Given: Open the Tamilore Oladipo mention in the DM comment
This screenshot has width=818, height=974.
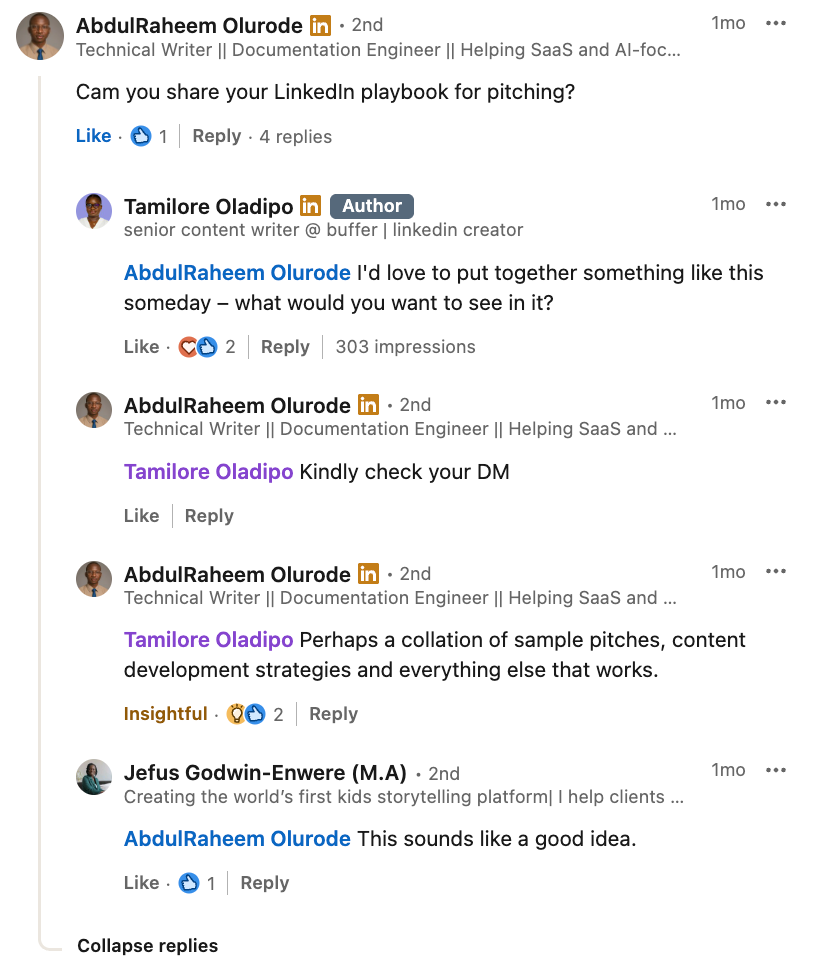Looking at the screenshot, I should pyautogui.click(x=208, y=471).
